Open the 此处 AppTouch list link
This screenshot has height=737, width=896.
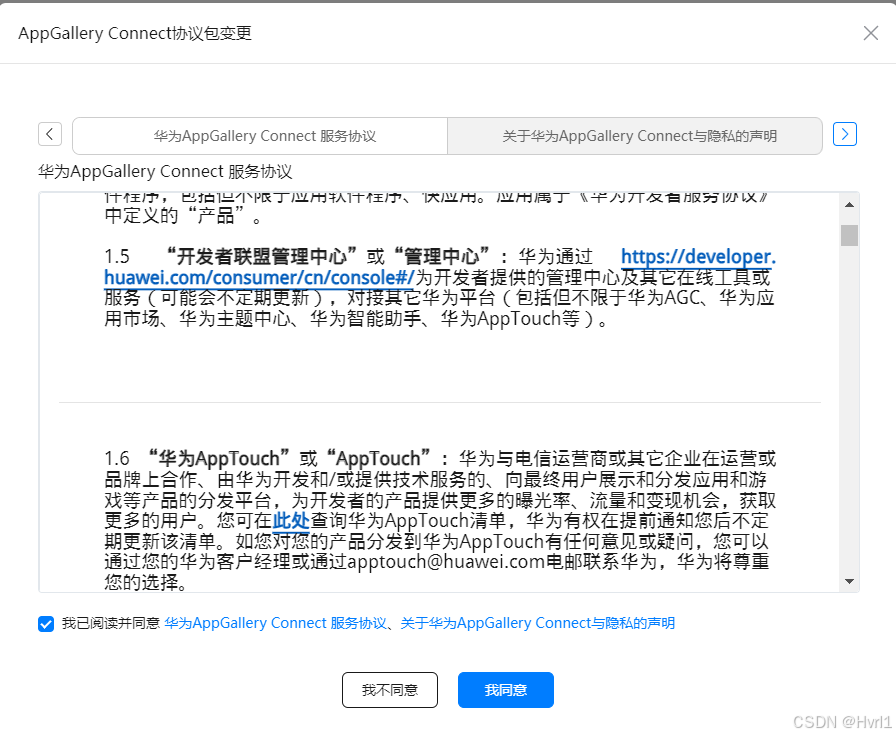[x=291, y=520]
